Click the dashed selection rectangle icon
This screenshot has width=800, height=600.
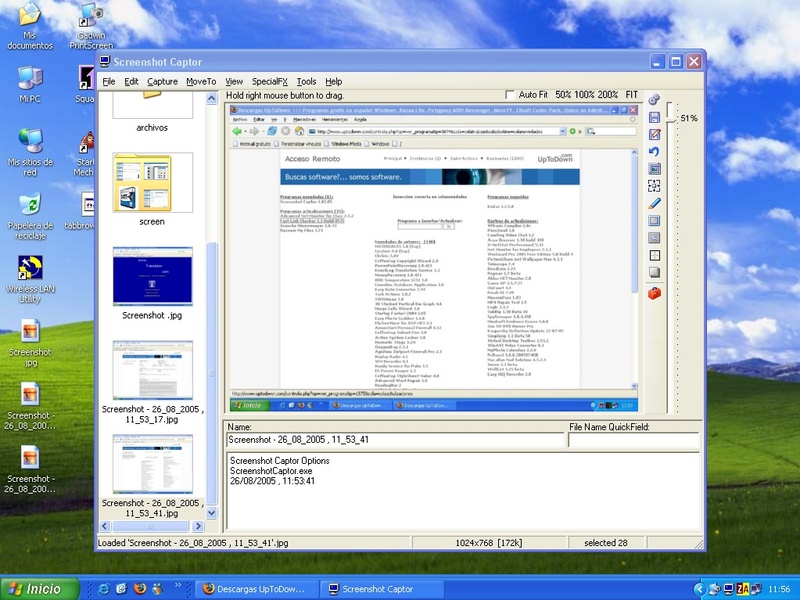[654, 186]
